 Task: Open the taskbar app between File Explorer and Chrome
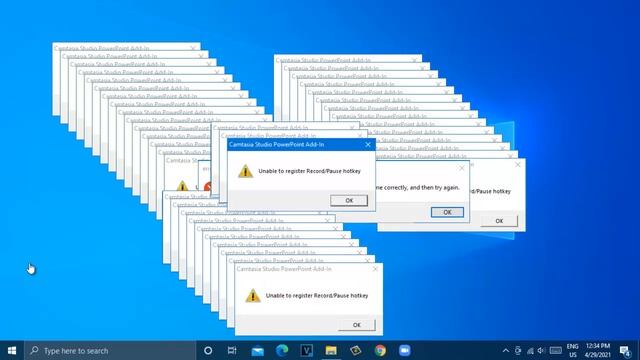tap(356, 350)
